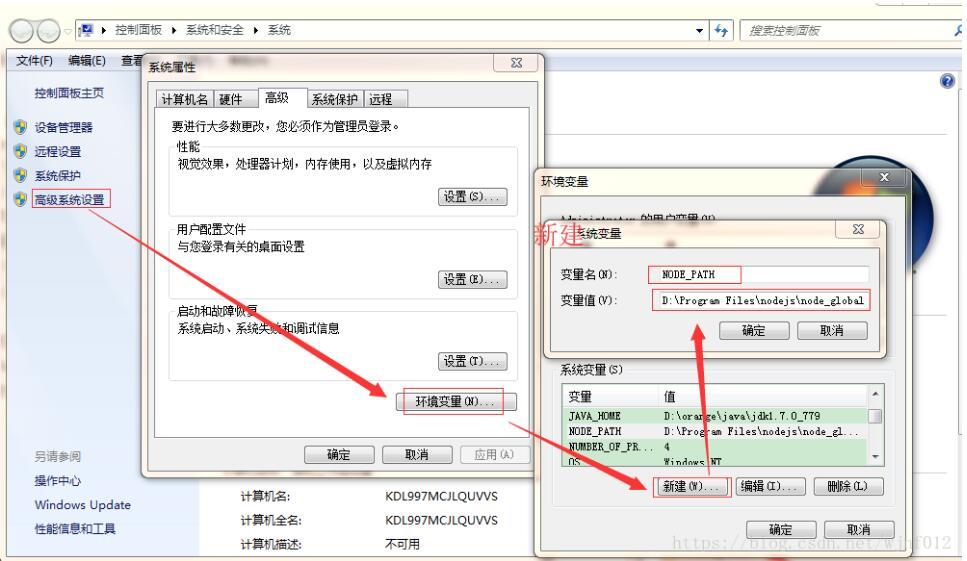The height and width of the screenshot is (561, 967).
Task: Open the recent pages dropdown next to the forward button
Action: (68, 31)
